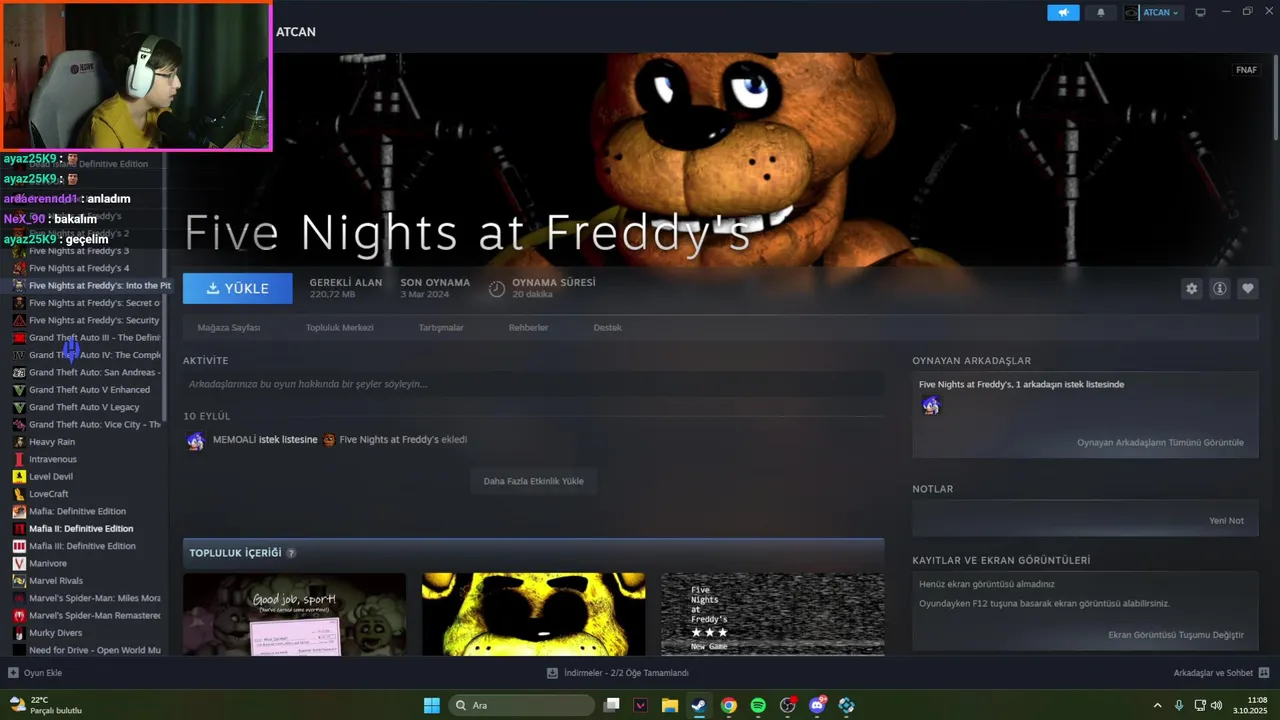
Task: Click the Intravenous game icon
Action: [x=19, y=459]
